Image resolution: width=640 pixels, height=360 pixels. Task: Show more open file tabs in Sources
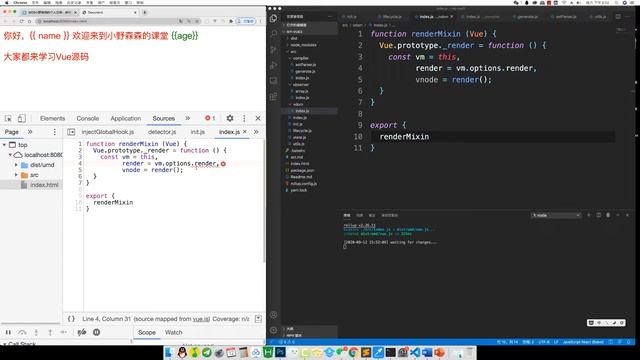coord(256,132)
